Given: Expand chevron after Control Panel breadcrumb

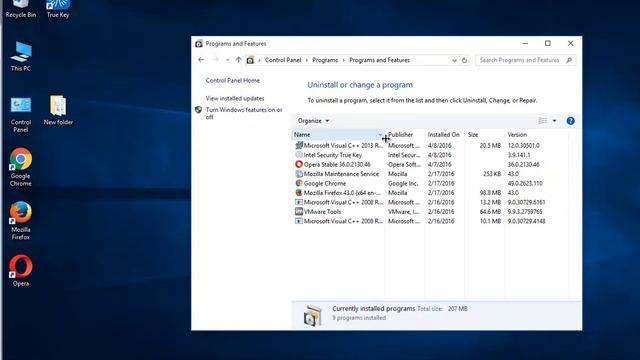Looking at the screenshot, I should 307,60.
